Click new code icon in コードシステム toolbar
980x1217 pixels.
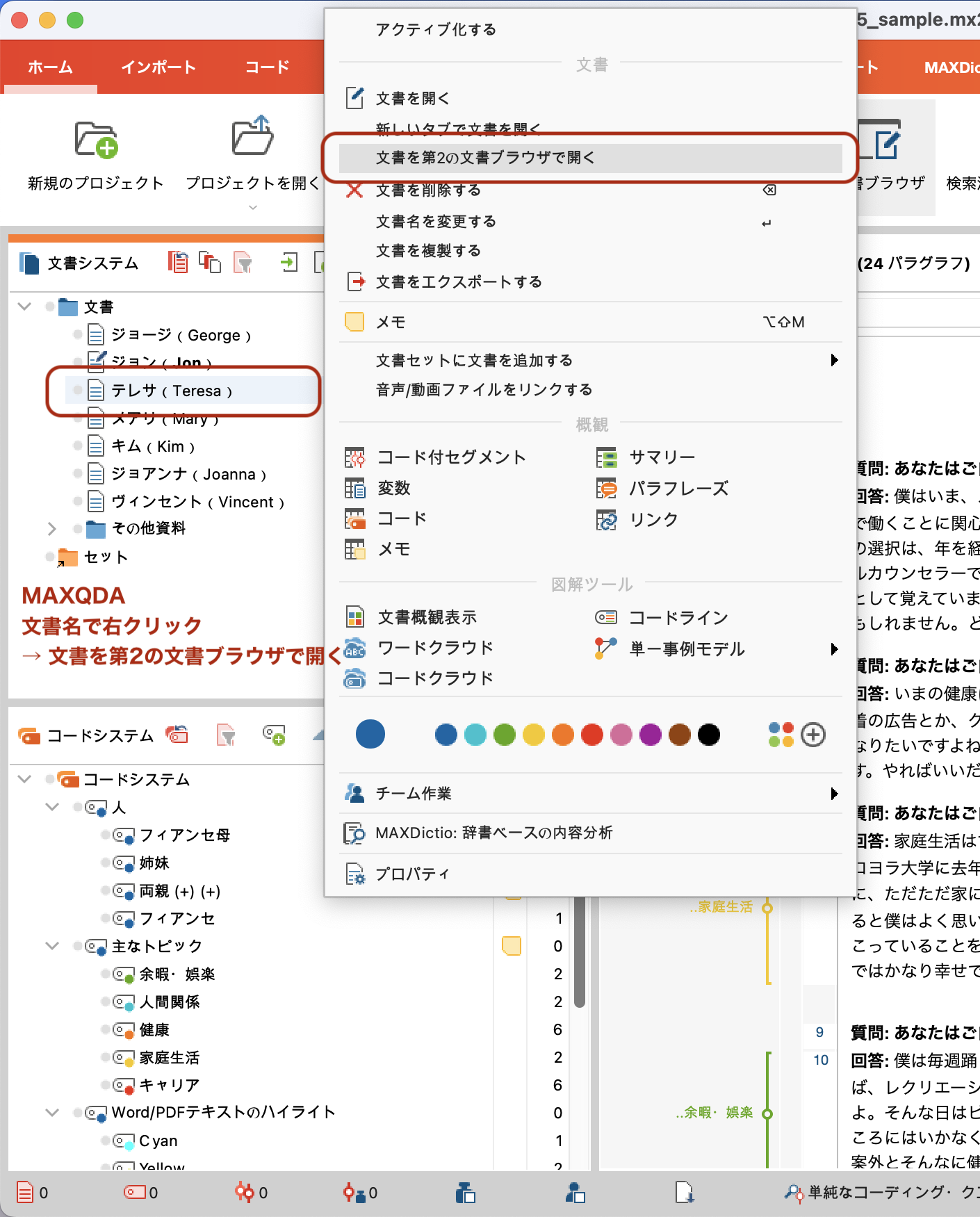[274, 735]
